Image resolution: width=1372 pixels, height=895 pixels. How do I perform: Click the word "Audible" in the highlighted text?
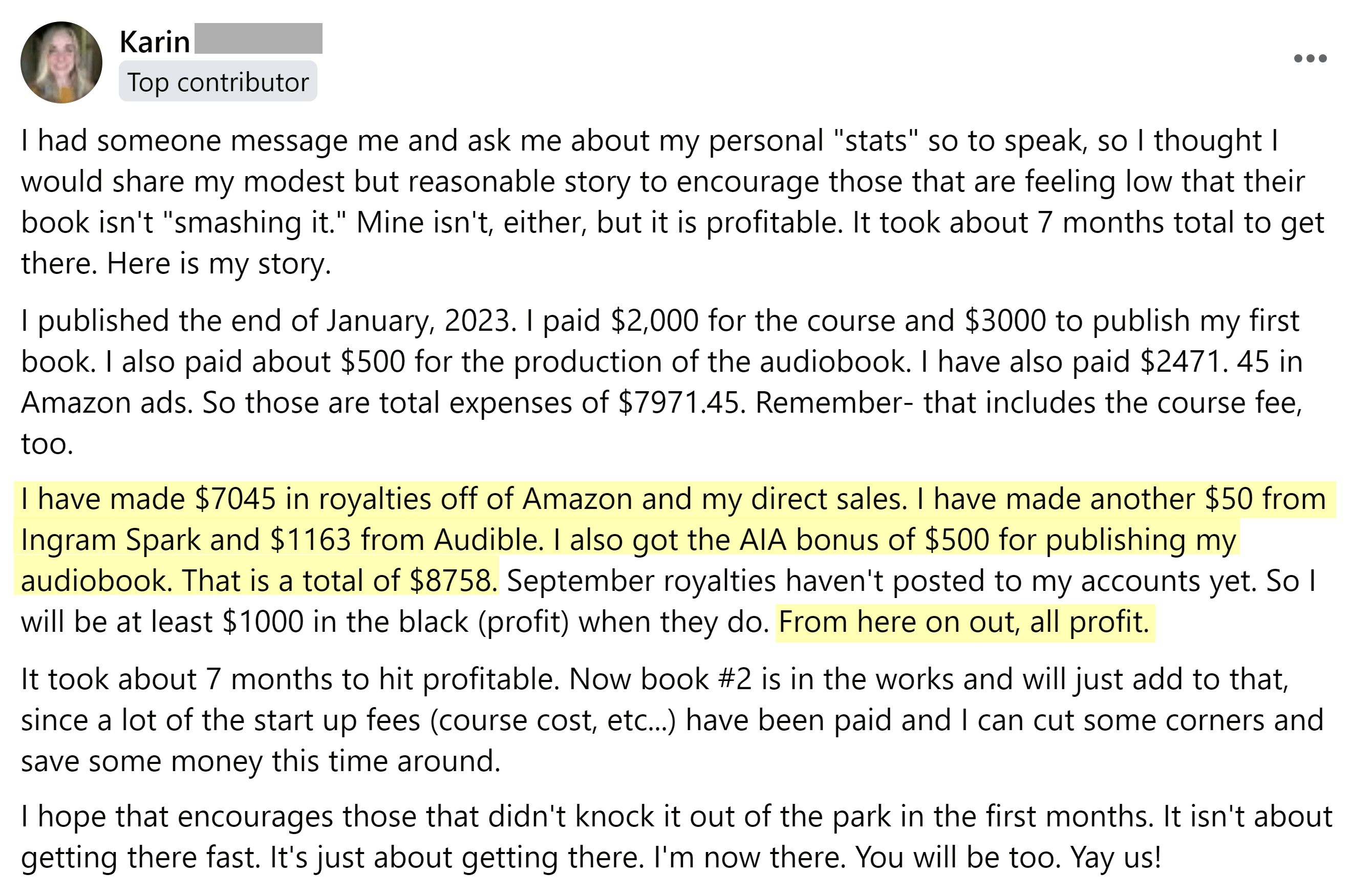(x=488, y=540)
